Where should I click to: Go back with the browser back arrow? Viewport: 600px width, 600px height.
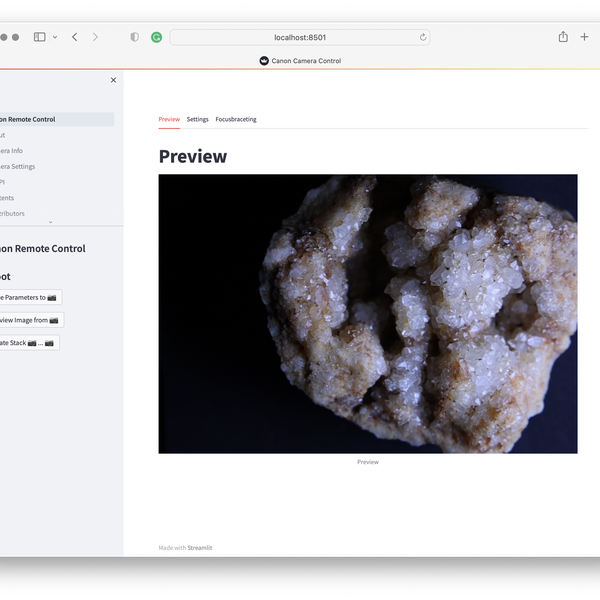pyautogui.click(x=75, y=37)
